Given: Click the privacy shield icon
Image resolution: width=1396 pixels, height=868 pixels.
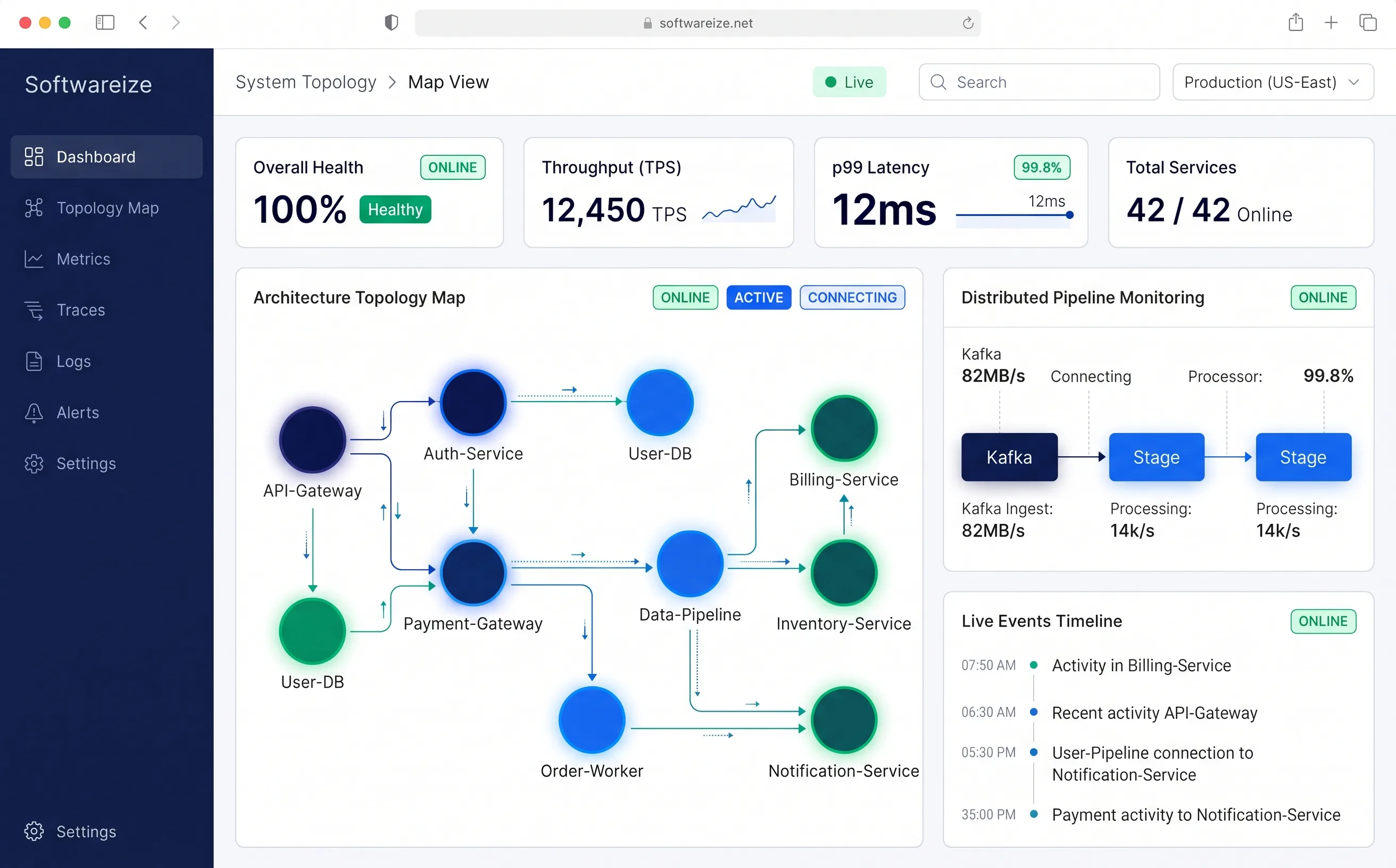Looking at the screenshot, I should 391,22.
